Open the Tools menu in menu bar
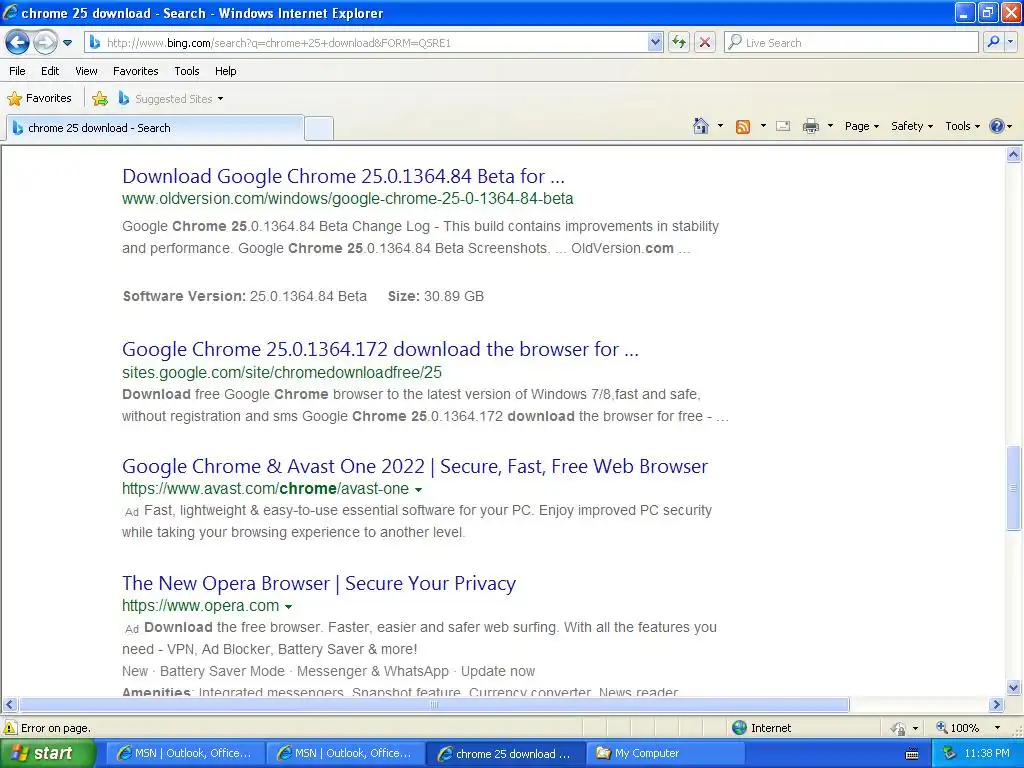 point(187,71)
